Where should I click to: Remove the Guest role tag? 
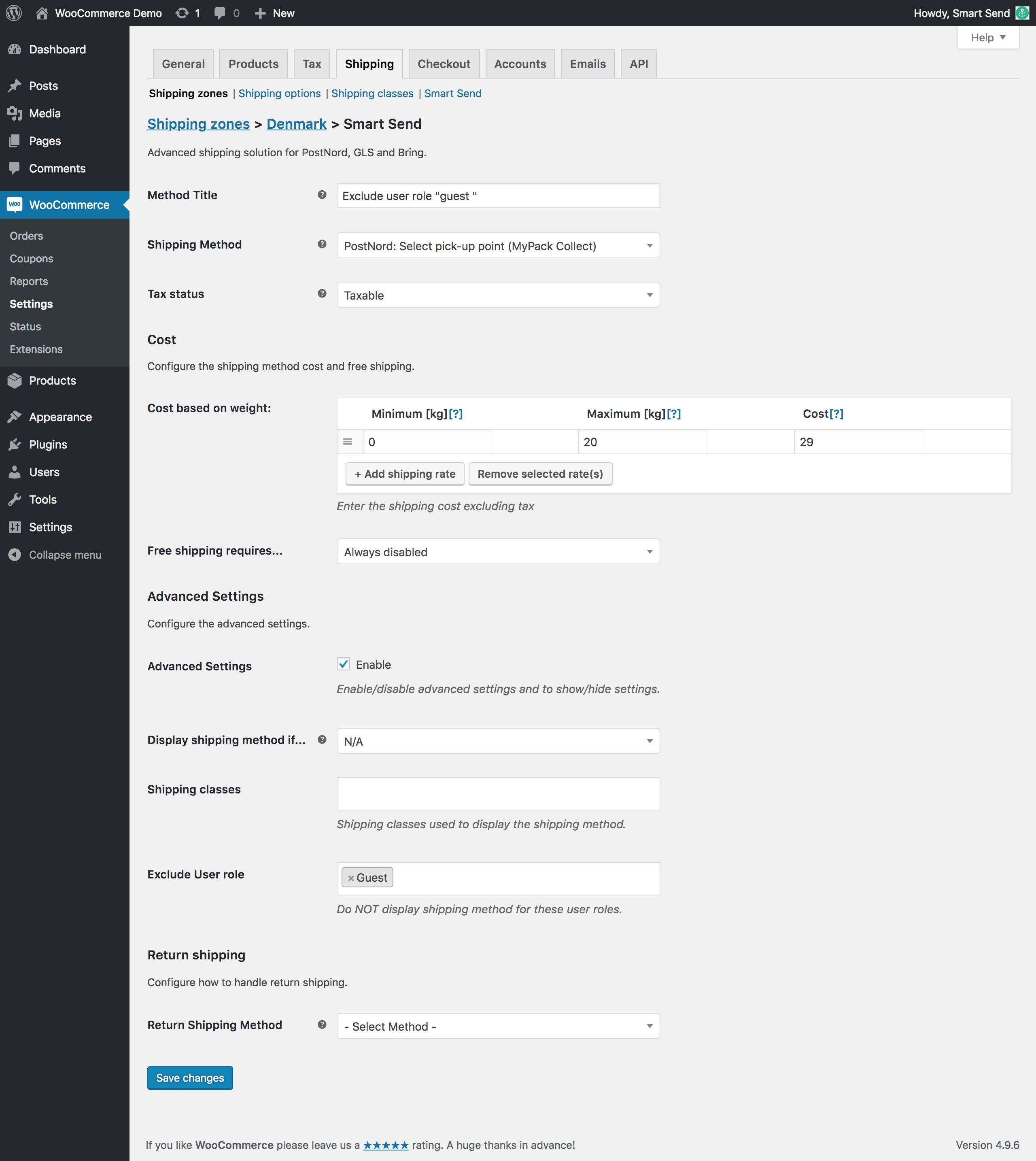tap(350, 878)
